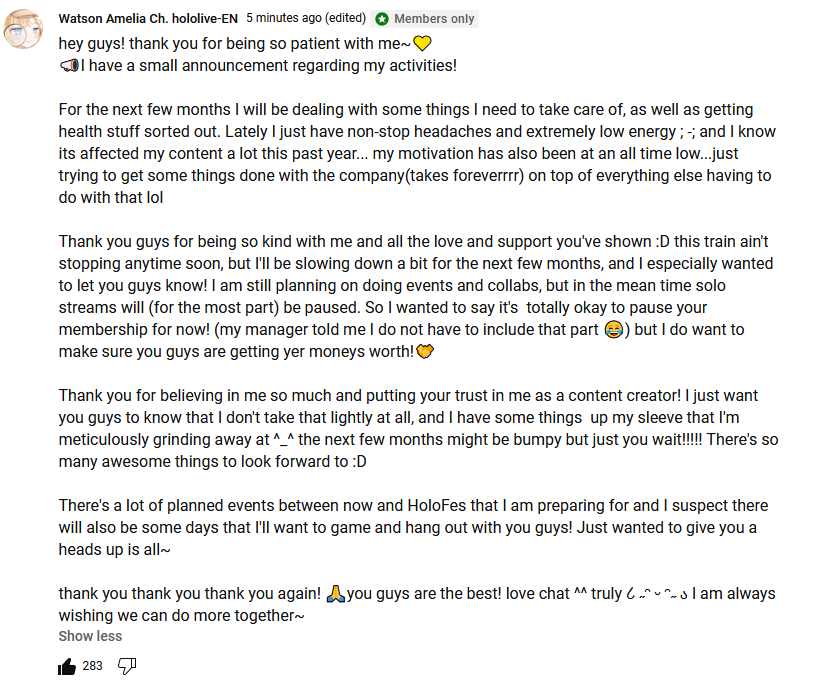820x688 pixels.
Task: Click the thumbs down dislike icon
Action: (x=127, y=666)
